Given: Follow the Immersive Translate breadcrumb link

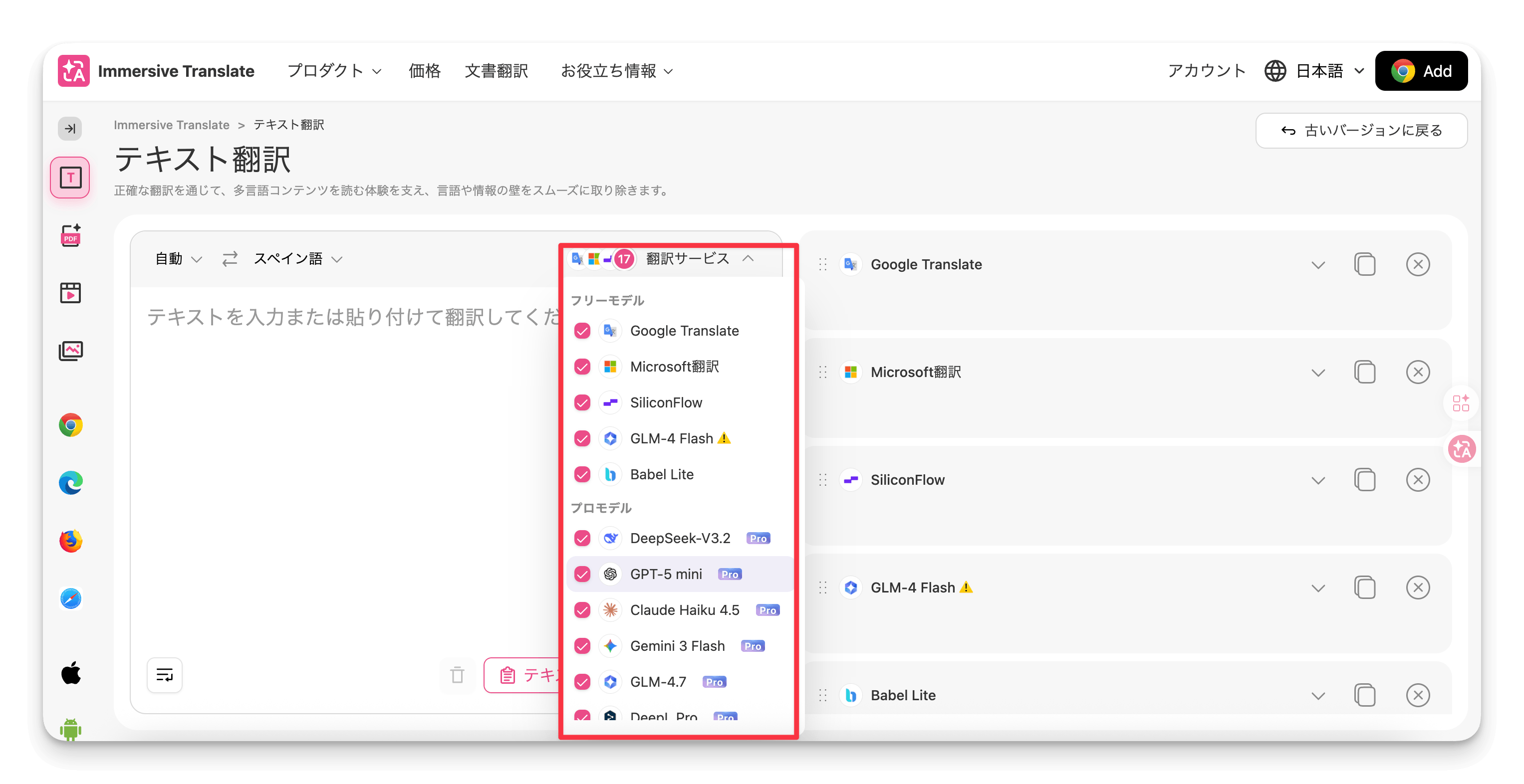Looking at the screenshot, I should [172, 125].
